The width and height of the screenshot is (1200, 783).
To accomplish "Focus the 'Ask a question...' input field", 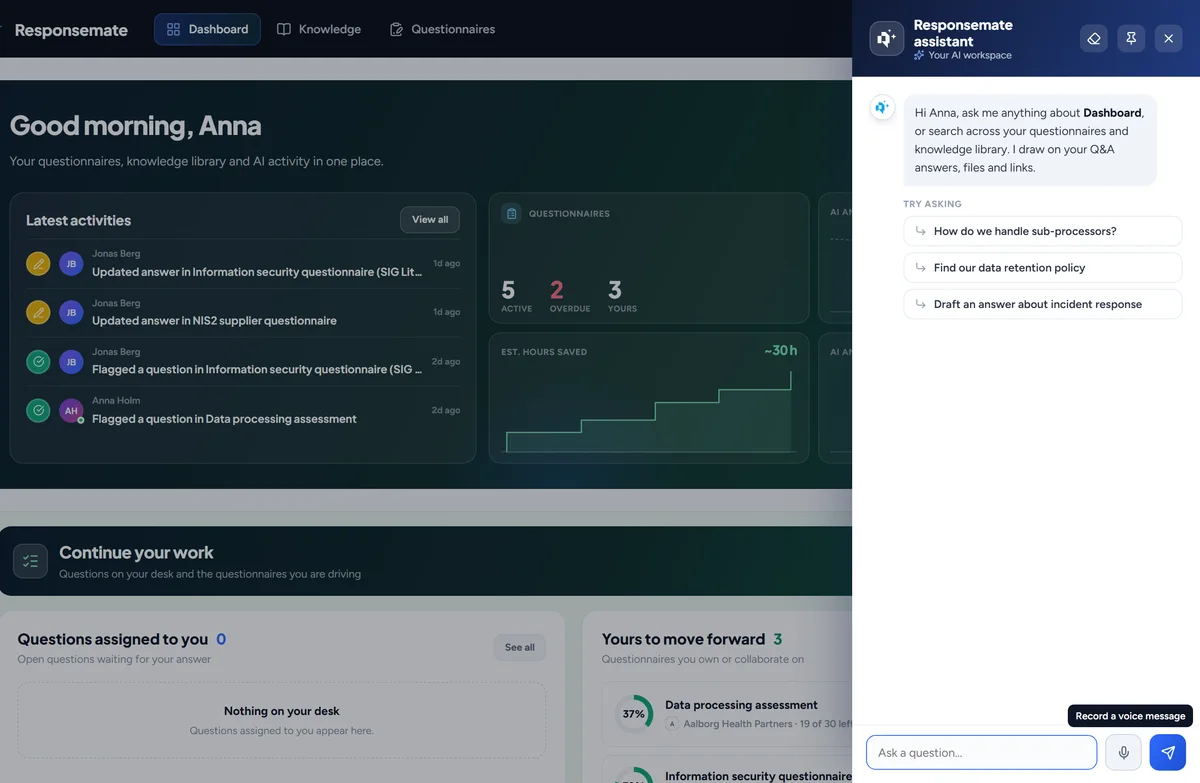I will [982, 752].
